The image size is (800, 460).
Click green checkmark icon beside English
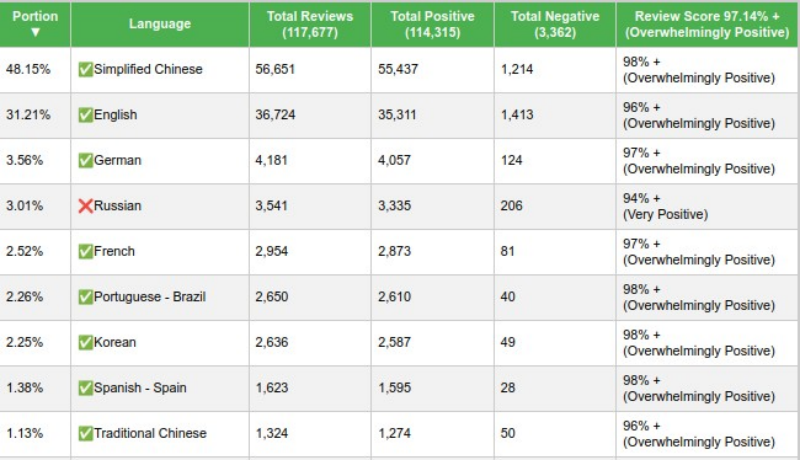coord(85,115)
